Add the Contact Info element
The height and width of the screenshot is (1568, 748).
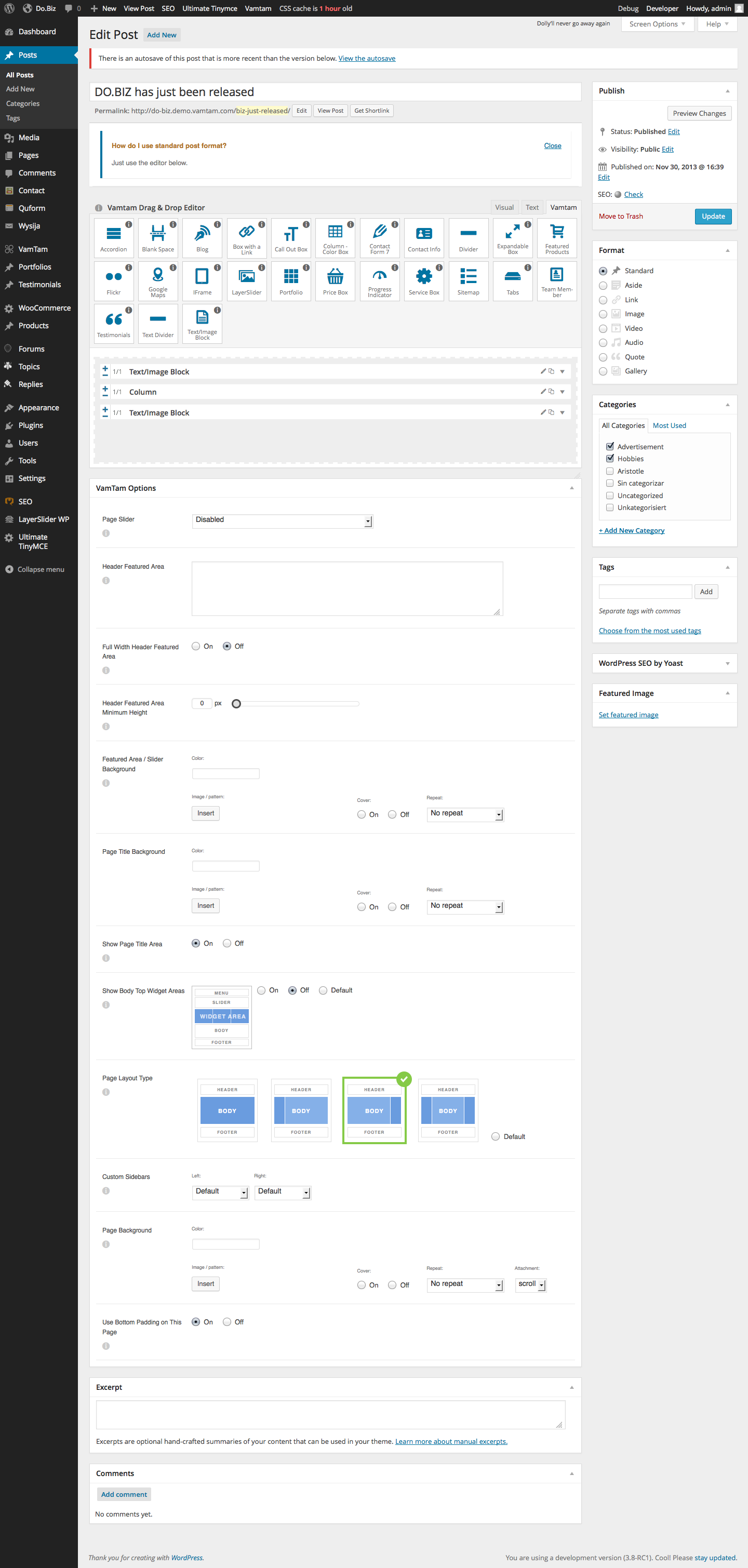tap(424, 238)
